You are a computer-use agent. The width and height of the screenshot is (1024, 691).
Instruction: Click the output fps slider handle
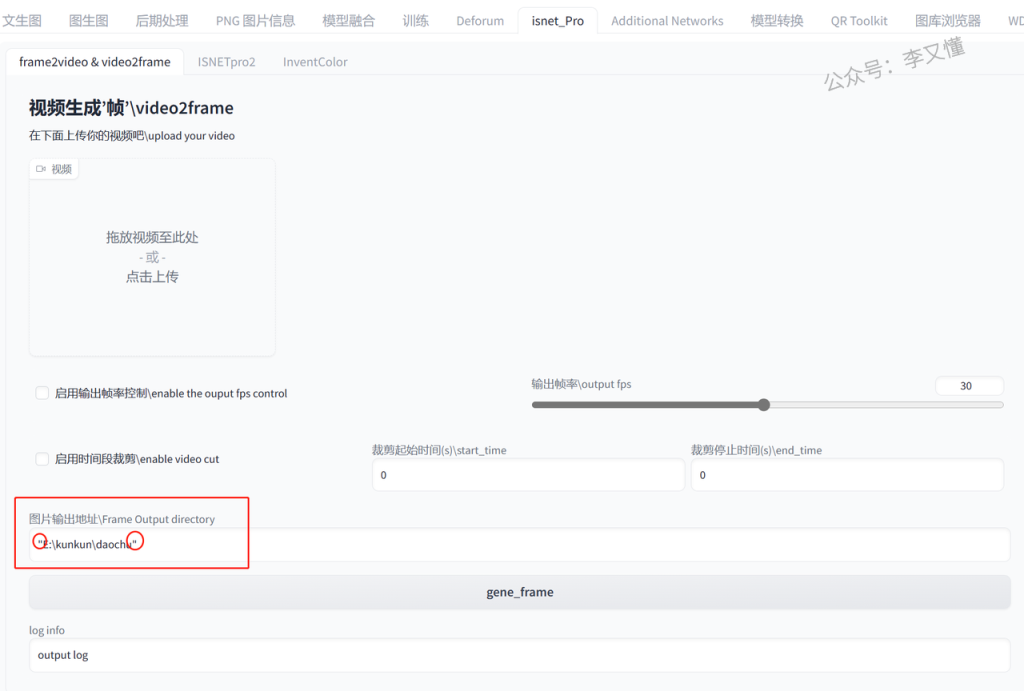(764, 405)
